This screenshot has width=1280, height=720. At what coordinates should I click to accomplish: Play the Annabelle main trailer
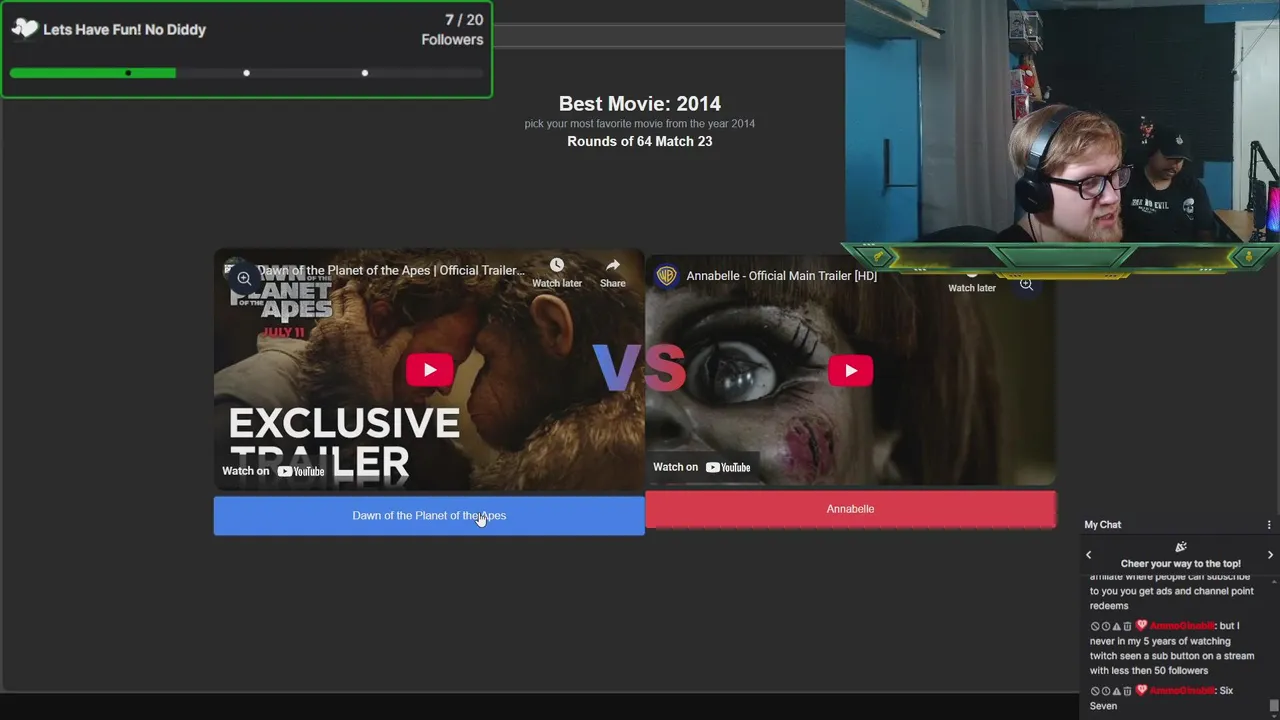(850, 370)
